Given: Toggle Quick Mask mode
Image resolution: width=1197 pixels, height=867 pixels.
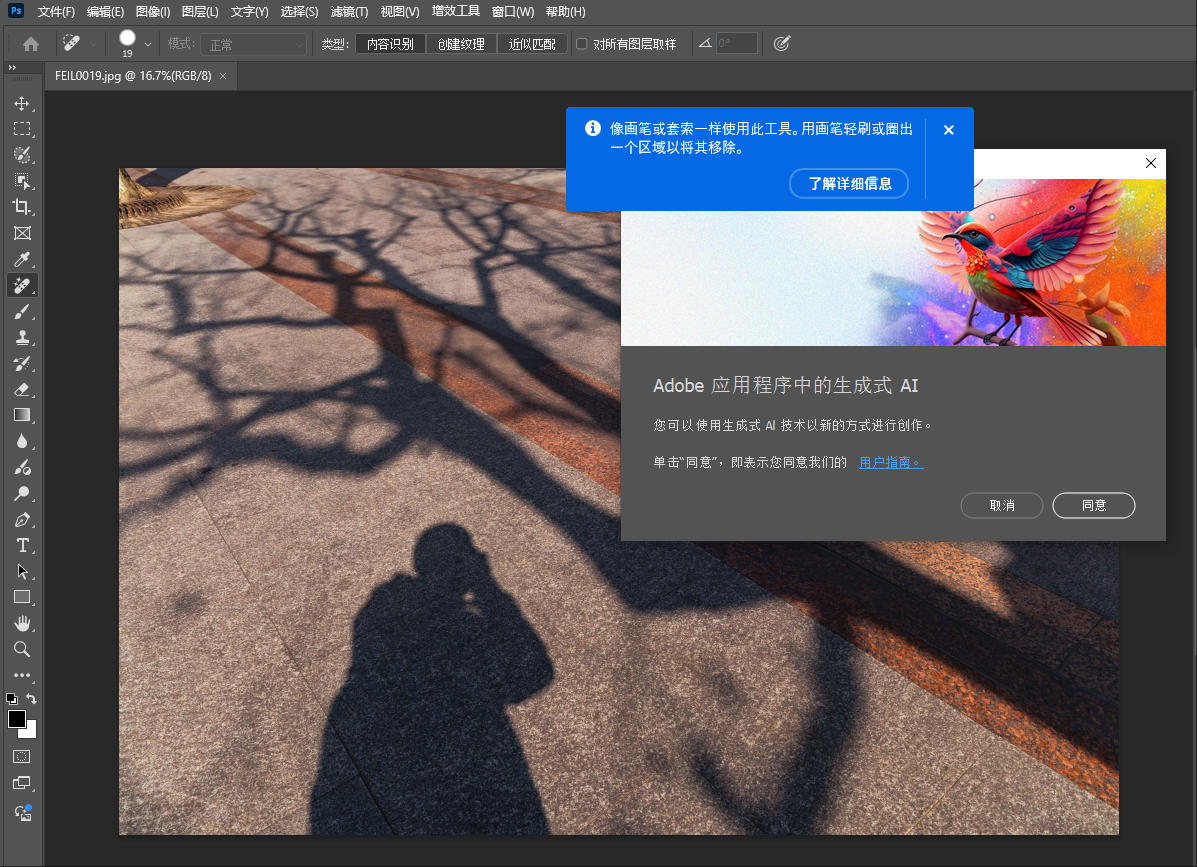Looking at the screenshot, I should coord(22,756).
